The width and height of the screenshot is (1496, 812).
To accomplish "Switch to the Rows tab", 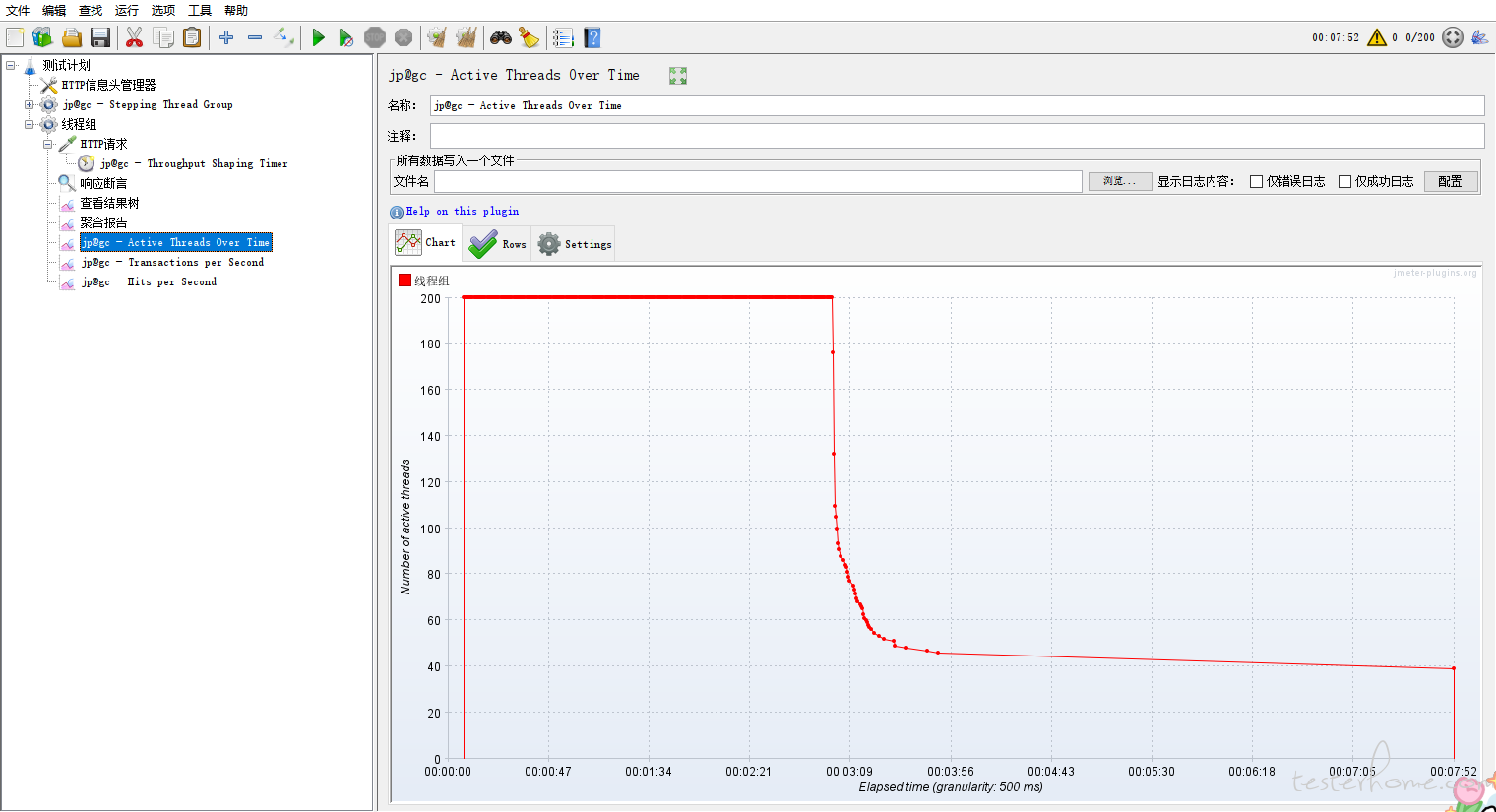I will [497, 244].
